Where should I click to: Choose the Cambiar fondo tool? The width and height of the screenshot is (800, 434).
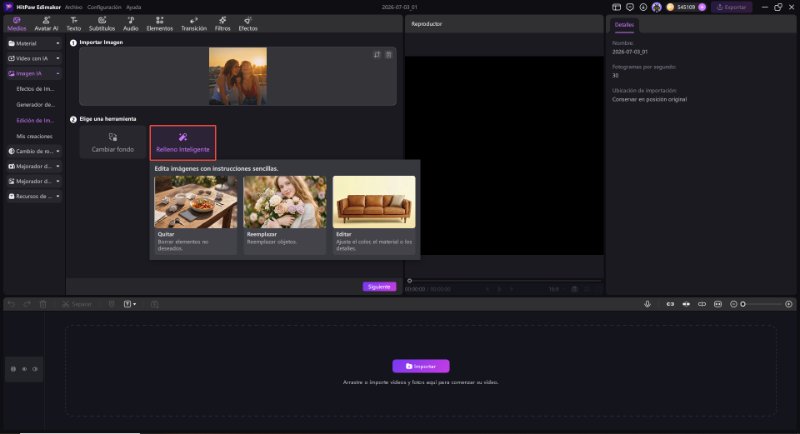(x=113, y=143)
